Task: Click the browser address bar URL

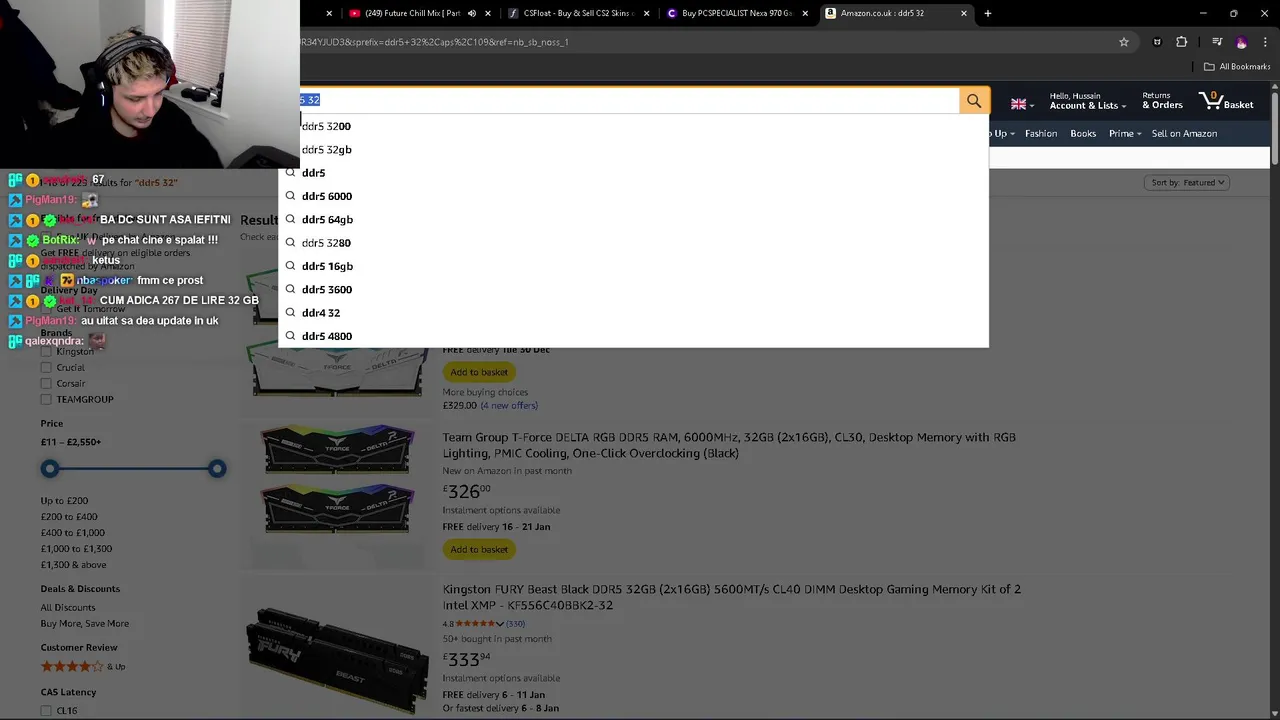Action: pos(434,42)
